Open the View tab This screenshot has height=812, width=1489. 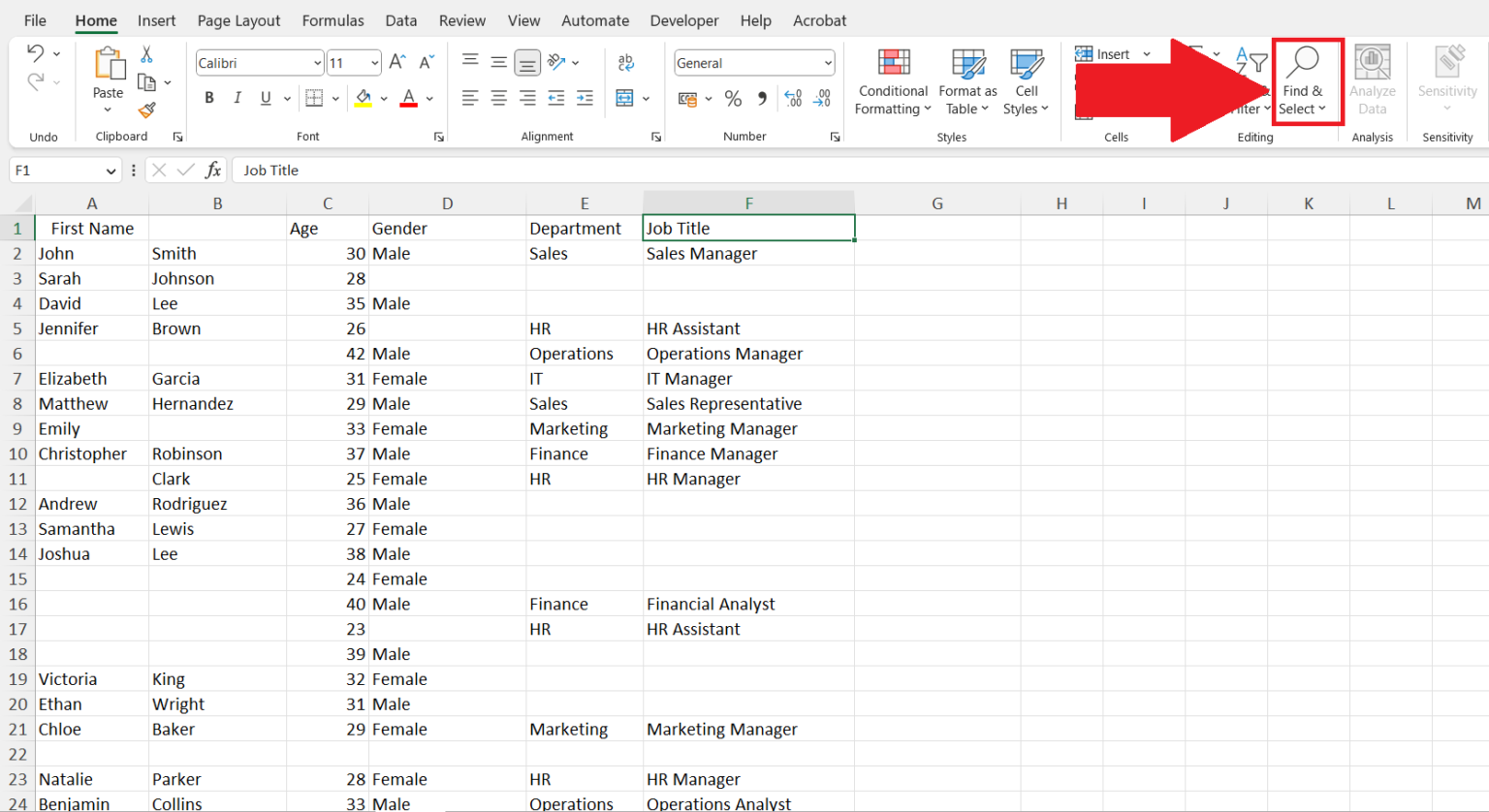click(x=523, y=20)
